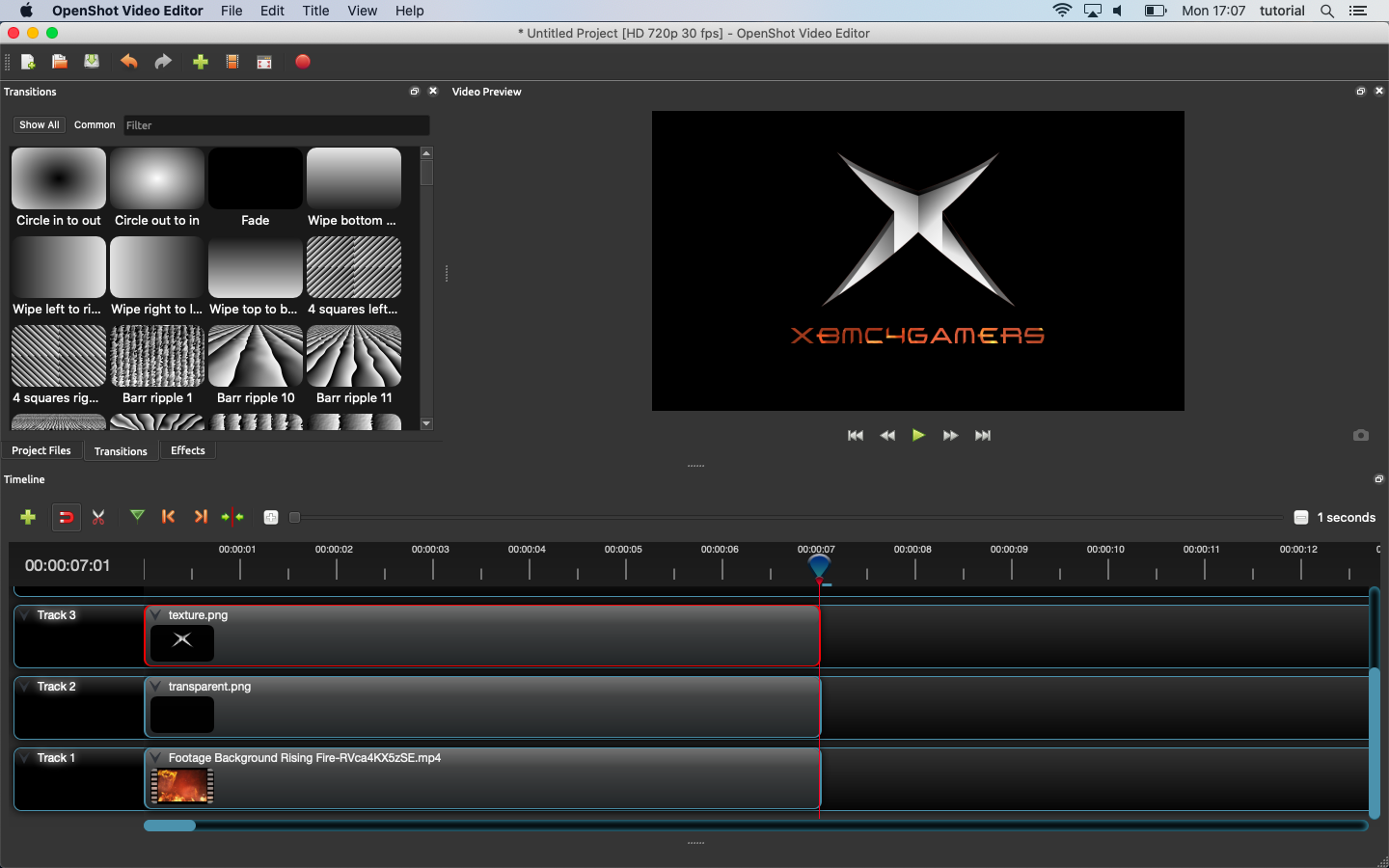This screenshot has height=868, width=1389.
Task: Expand the Track 3 dropdown arrow
Action: tap(25, 615)
